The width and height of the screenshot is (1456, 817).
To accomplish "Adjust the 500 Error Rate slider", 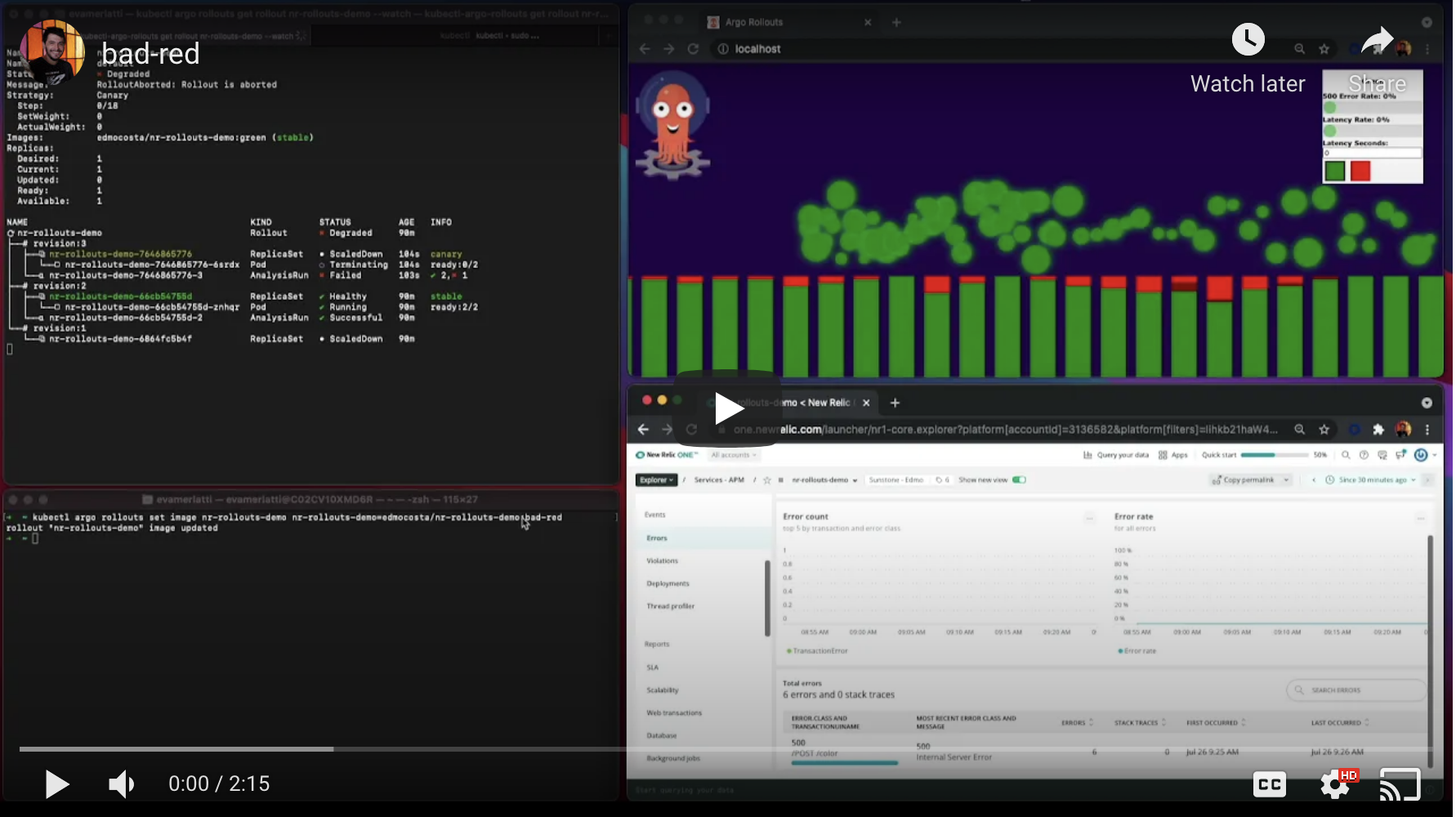I will coord(1373,107).
